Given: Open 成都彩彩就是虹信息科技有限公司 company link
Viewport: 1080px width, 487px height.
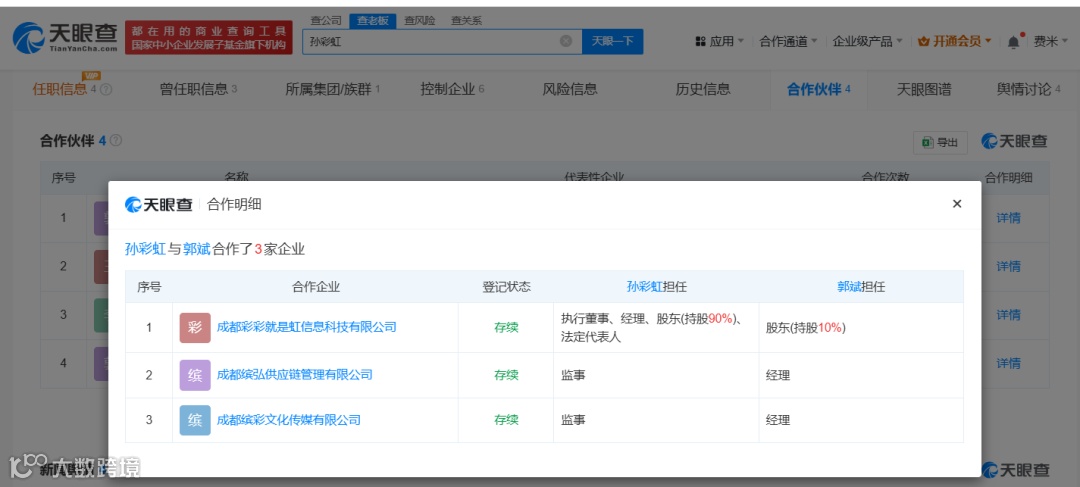Looking at the screenshot, I should pos(307,327).
